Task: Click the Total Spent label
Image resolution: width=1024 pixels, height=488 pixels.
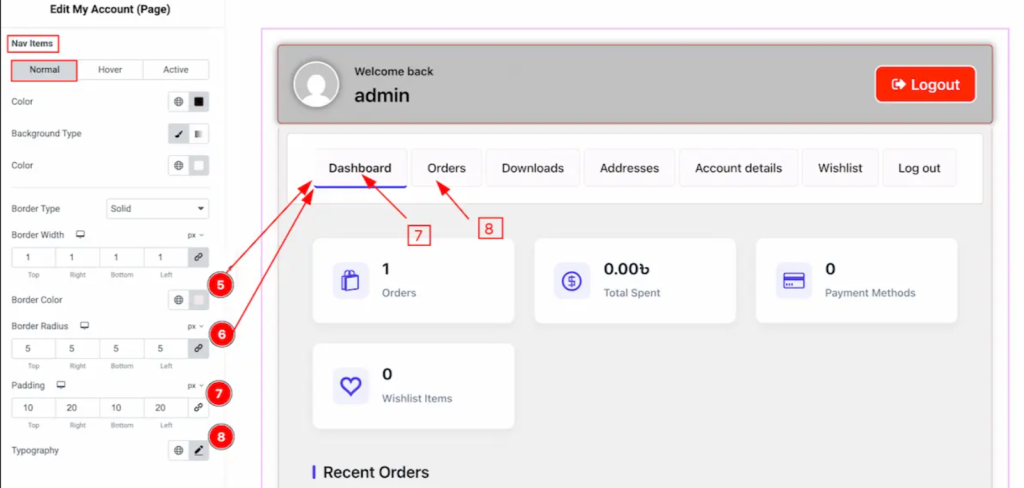Action: pos(632,293)
